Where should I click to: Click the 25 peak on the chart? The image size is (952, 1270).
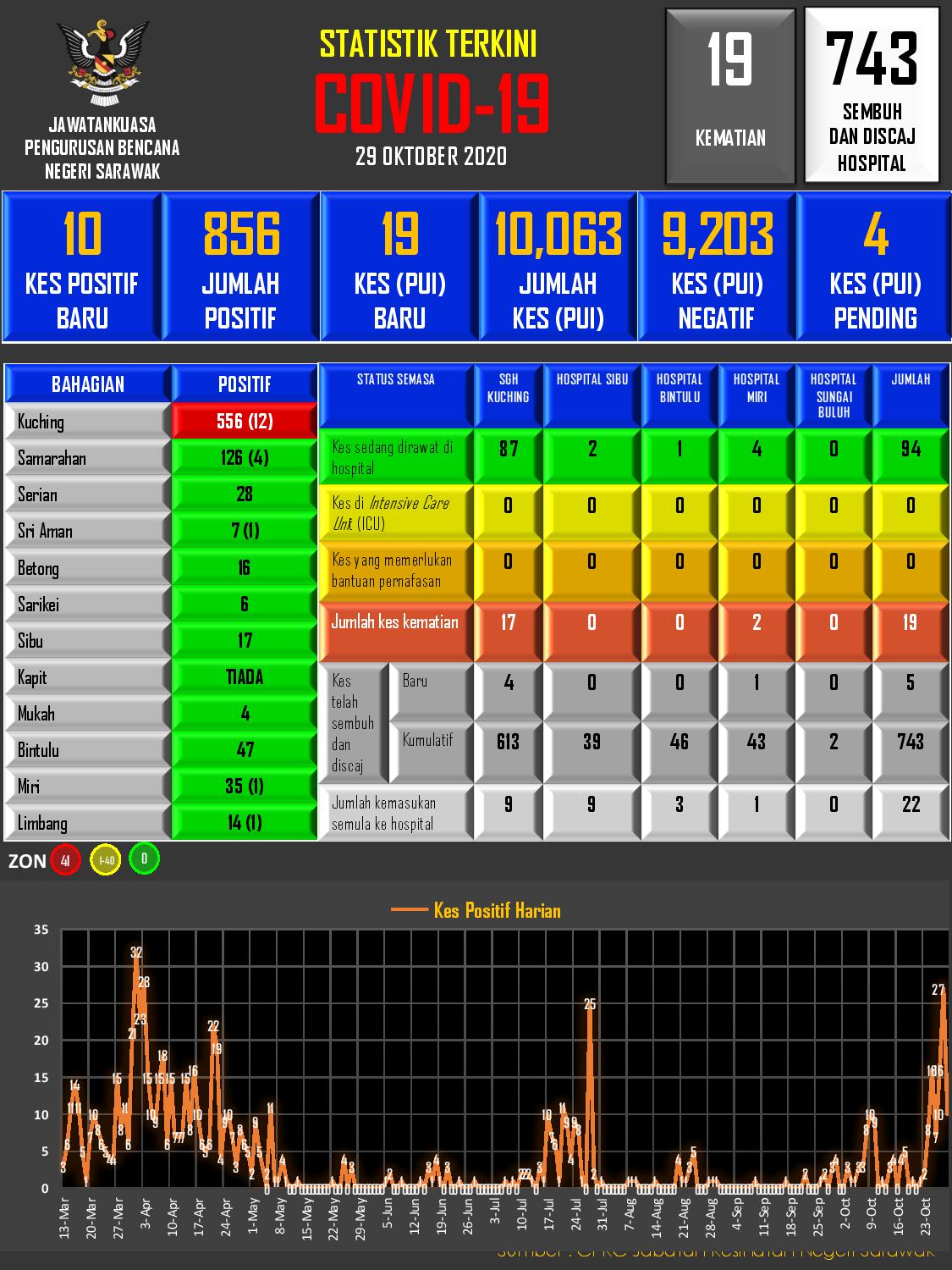point(590,1005)
